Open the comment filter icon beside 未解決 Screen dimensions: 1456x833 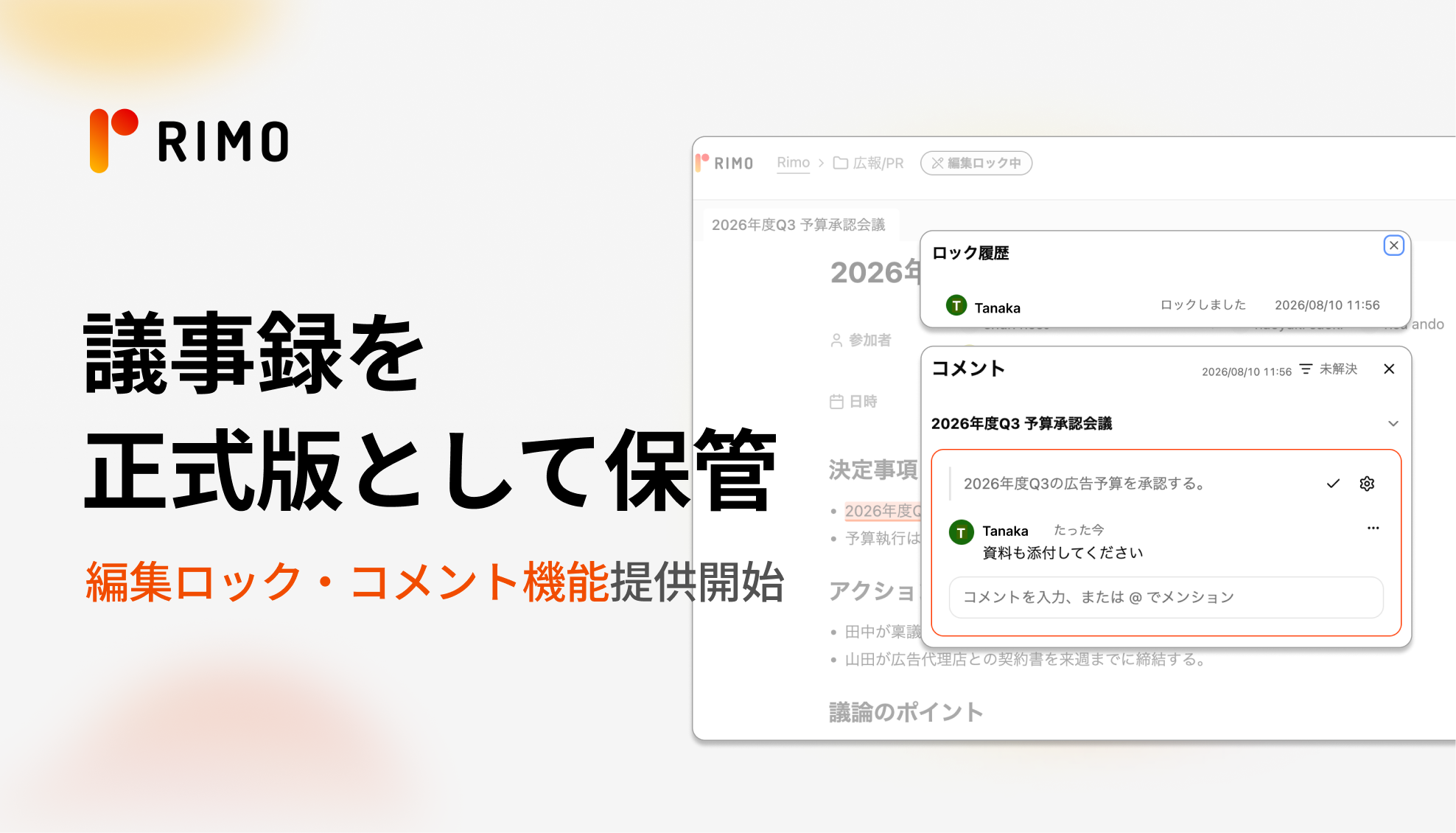click(1306, 369)
